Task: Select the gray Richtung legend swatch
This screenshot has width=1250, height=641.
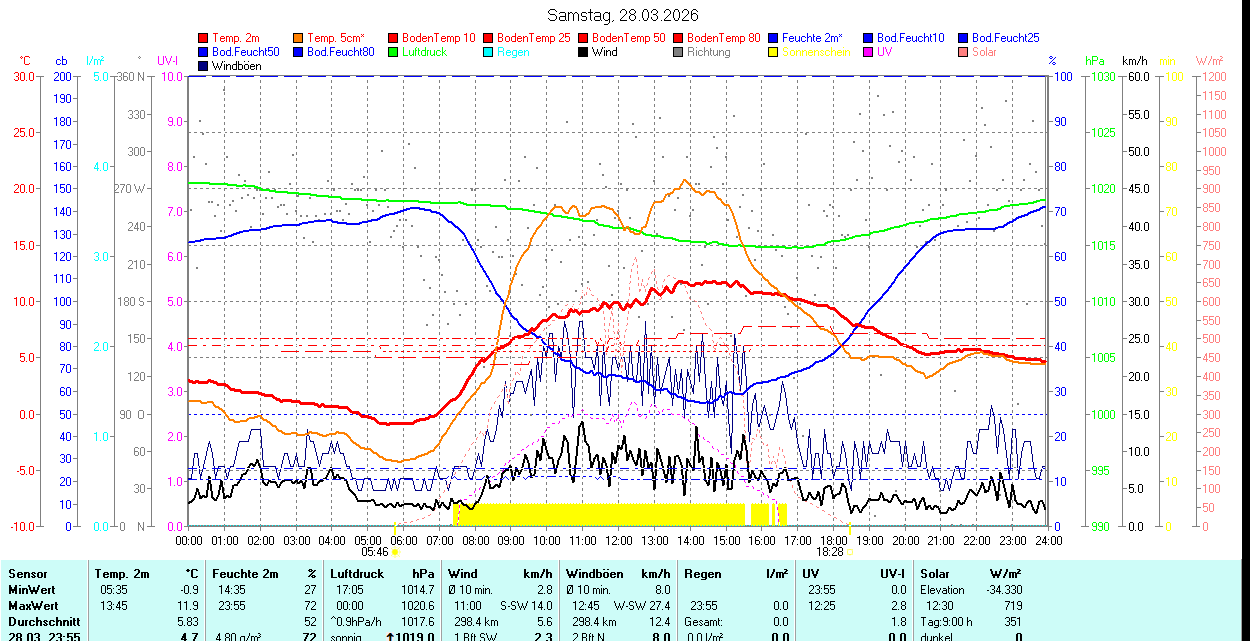Action: pos(679,52)
